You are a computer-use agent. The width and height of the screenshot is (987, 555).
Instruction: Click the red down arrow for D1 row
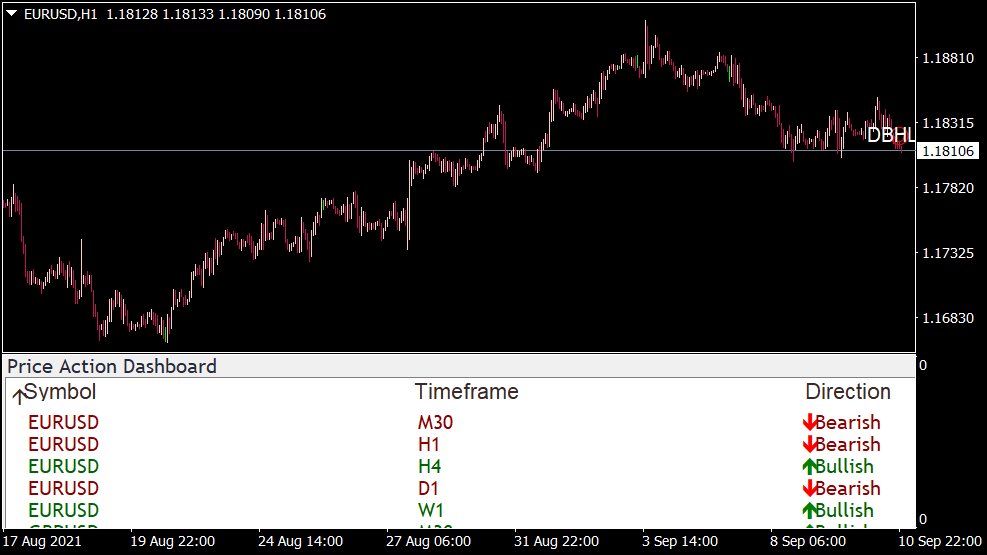coord(810,489)
